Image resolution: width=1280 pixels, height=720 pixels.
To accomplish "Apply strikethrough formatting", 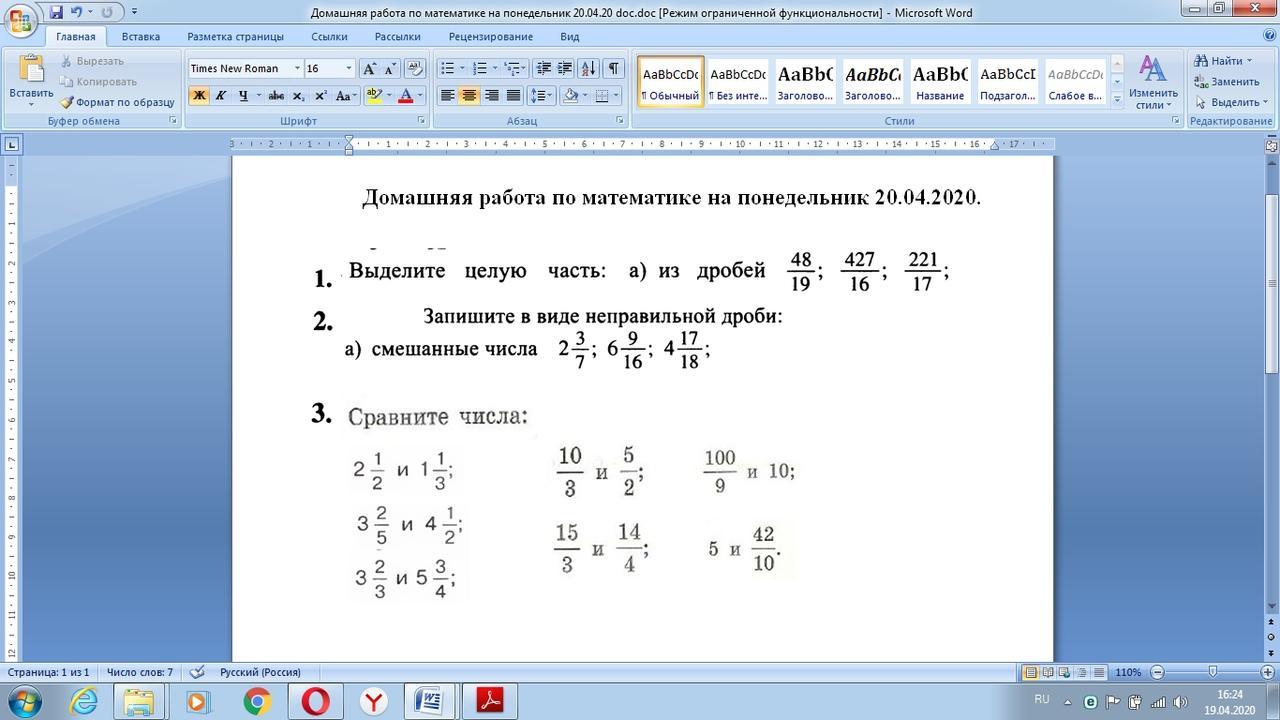I will point(276,96).
